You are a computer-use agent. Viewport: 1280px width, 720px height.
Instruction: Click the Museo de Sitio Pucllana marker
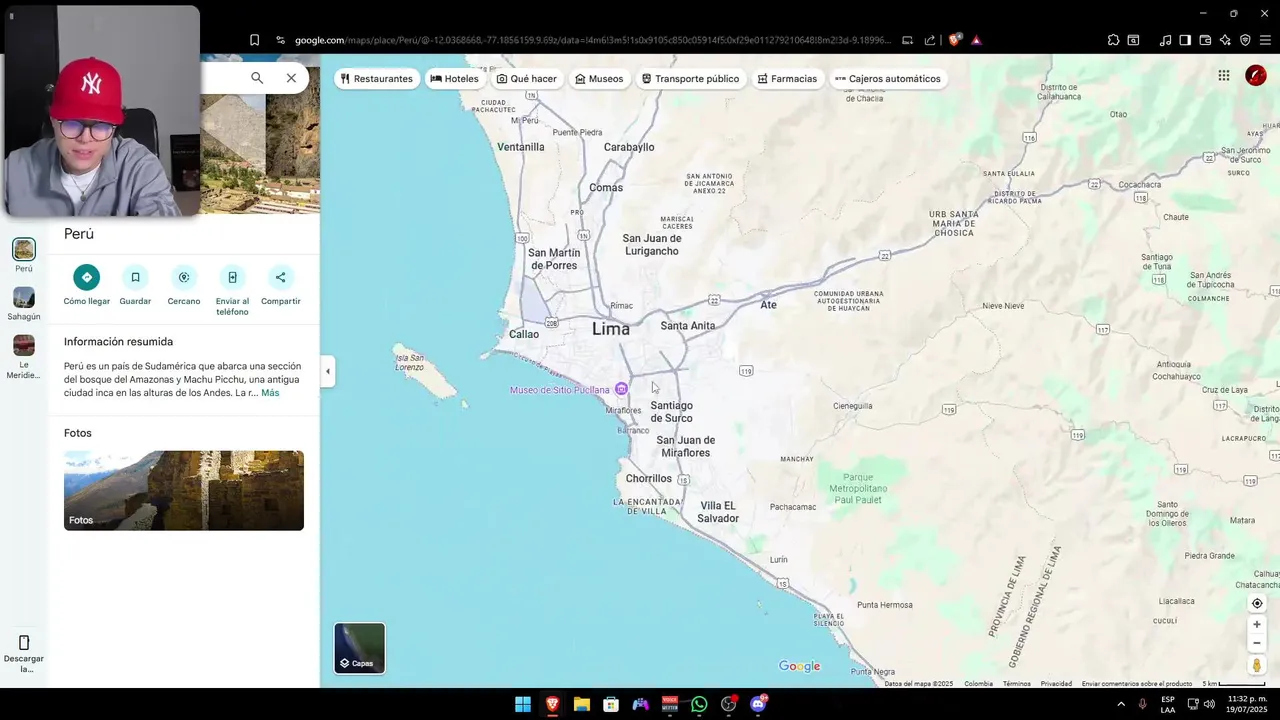pyautogui.click(x=621, y=389)
